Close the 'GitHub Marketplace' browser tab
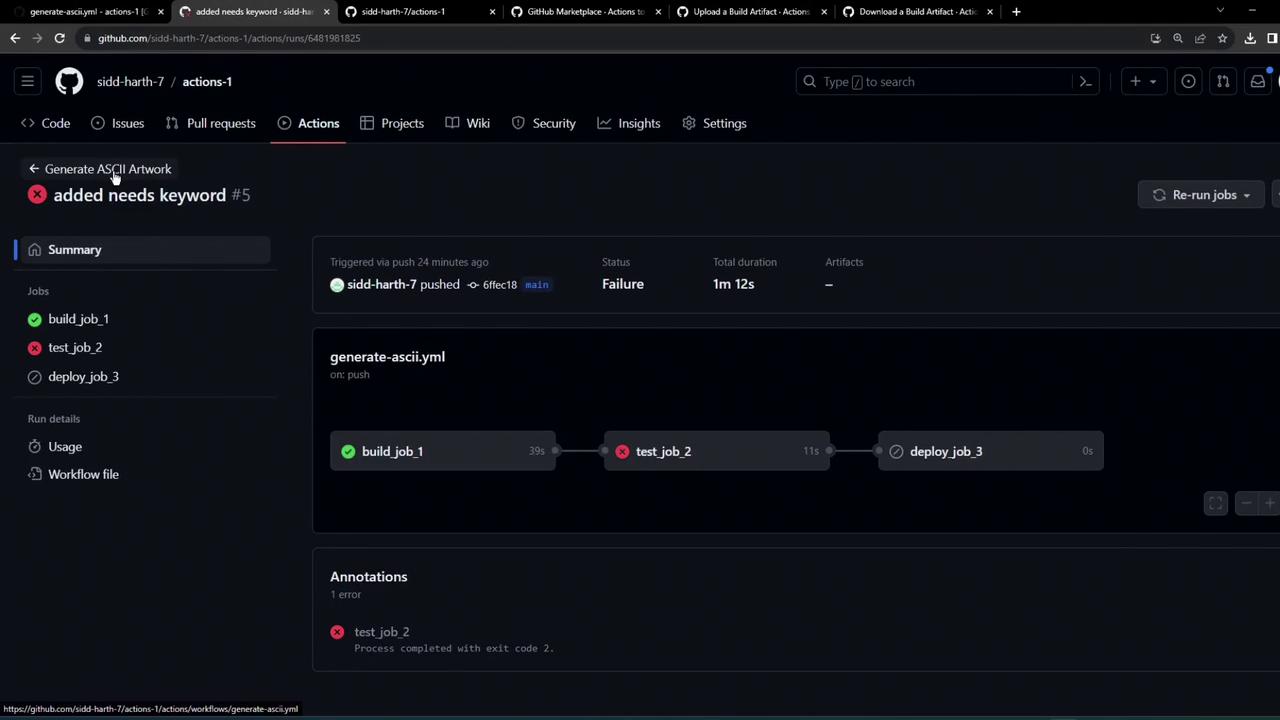The image size is (1280, 720). click(658, 12)
